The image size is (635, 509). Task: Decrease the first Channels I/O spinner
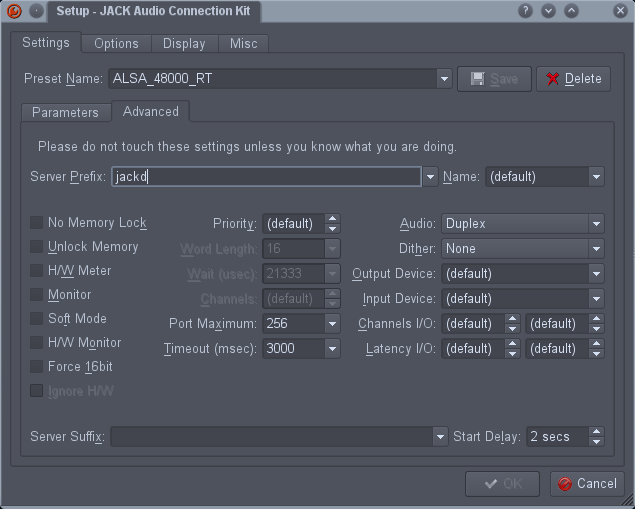(x=512, y=328)
